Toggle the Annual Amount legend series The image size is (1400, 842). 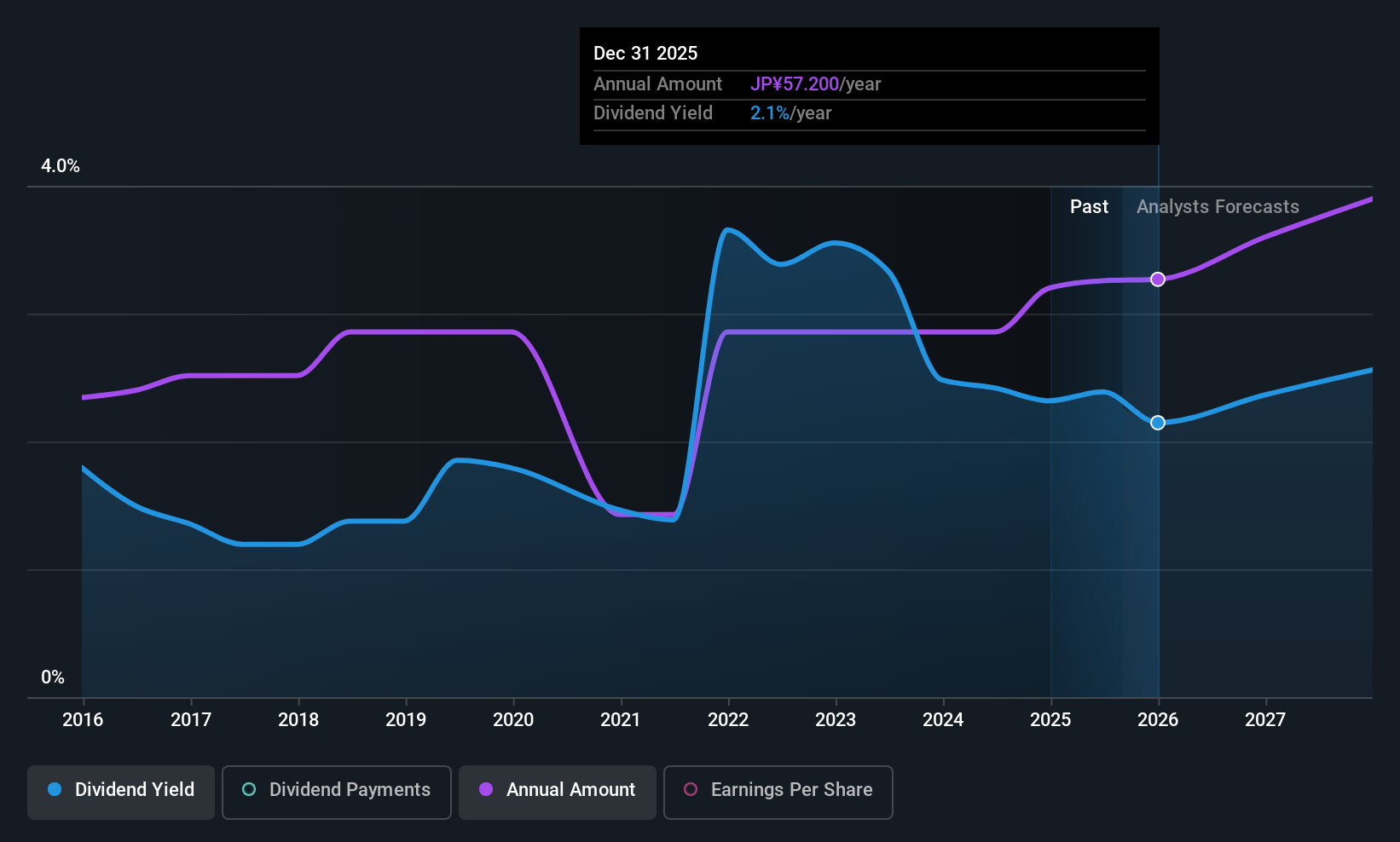point(558,793)
